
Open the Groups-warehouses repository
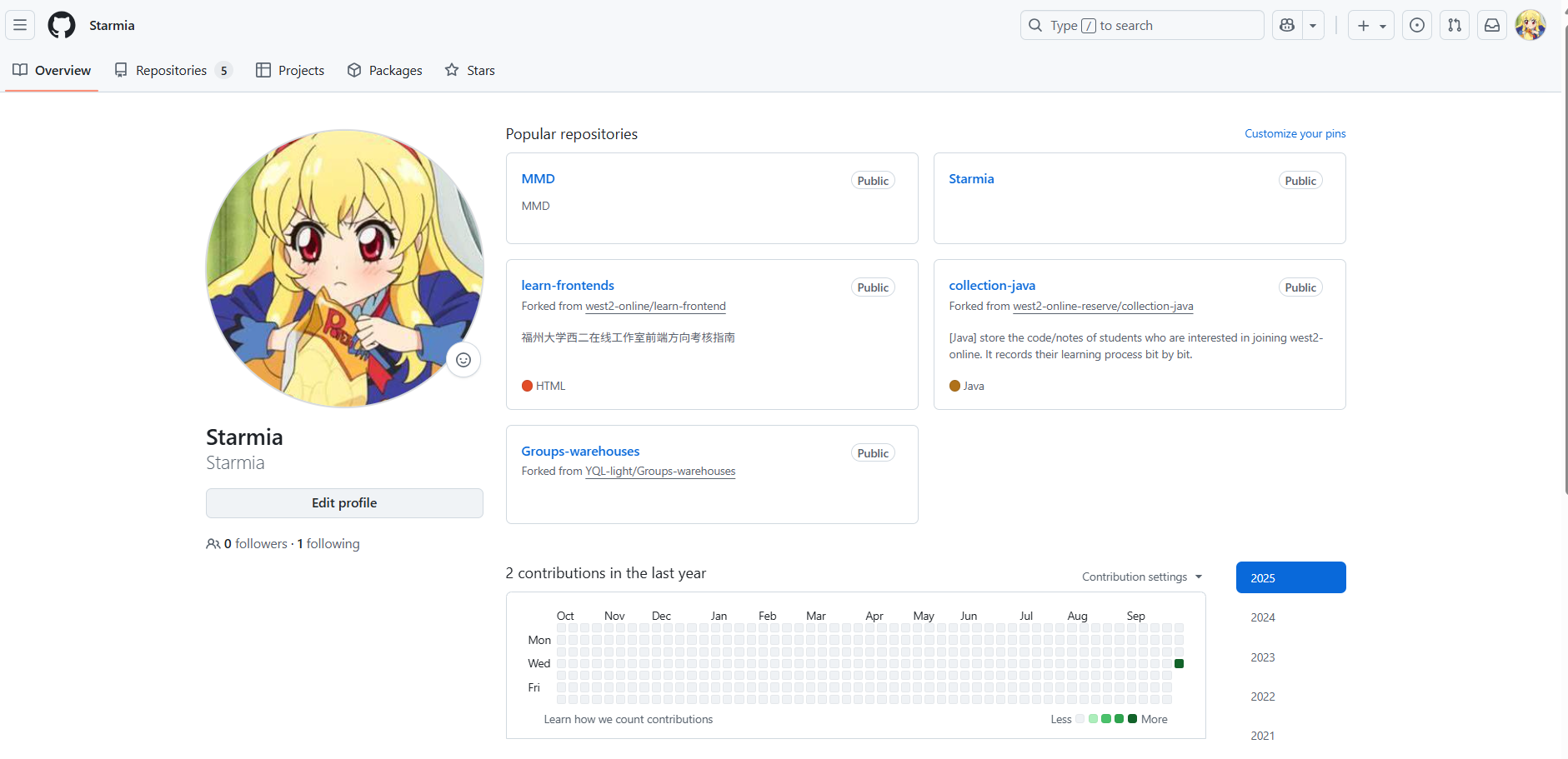point(580,452)
